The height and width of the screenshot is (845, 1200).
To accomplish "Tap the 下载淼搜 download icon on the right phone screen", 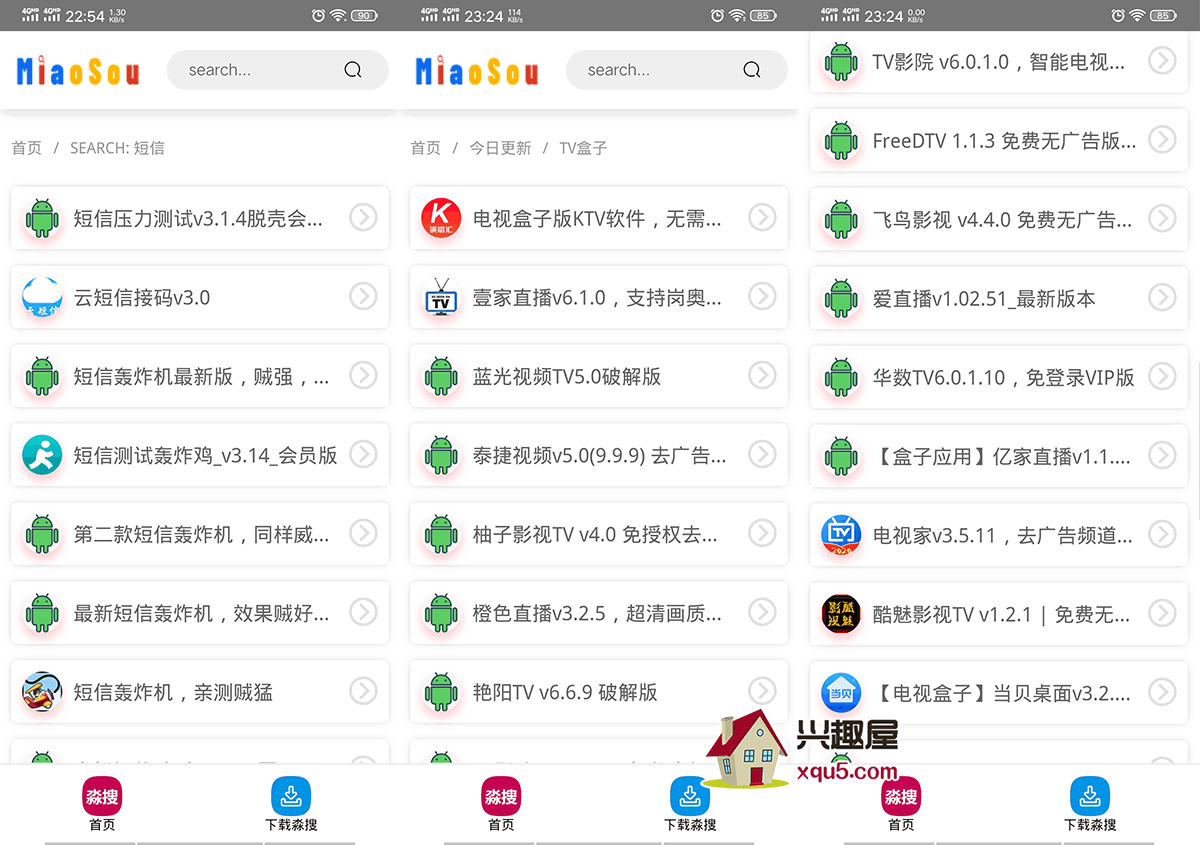I will click(1090, 796).
